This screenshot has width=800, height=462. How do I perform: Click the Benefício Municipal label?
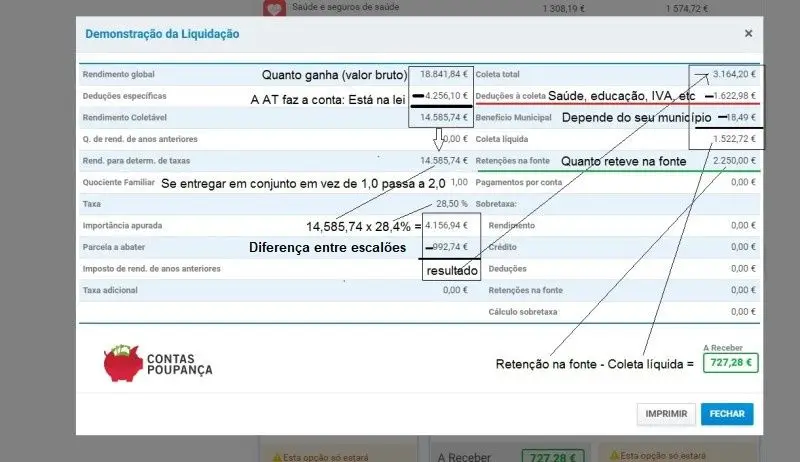pyautogui.click(x=513, y=117)
